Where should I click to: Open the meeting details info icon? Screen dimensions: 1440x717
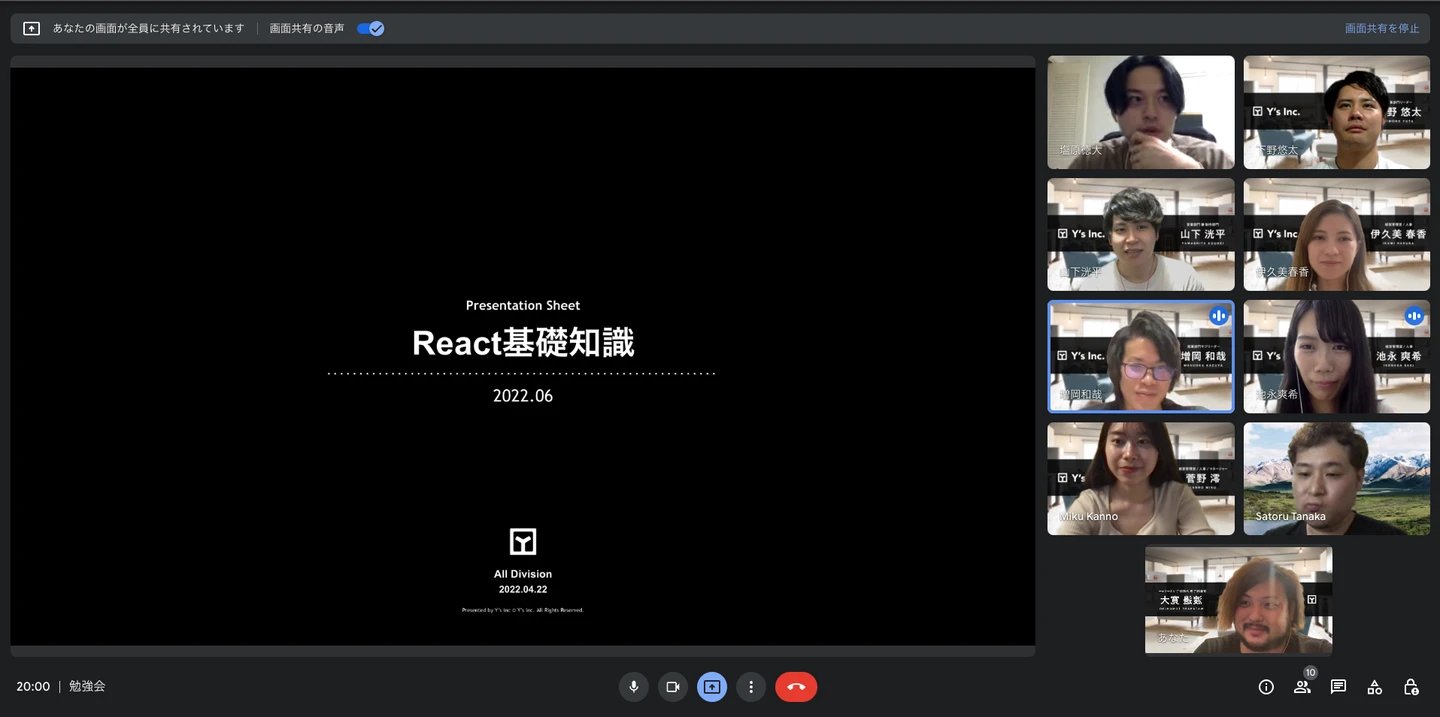click(x=1266, y=687)
